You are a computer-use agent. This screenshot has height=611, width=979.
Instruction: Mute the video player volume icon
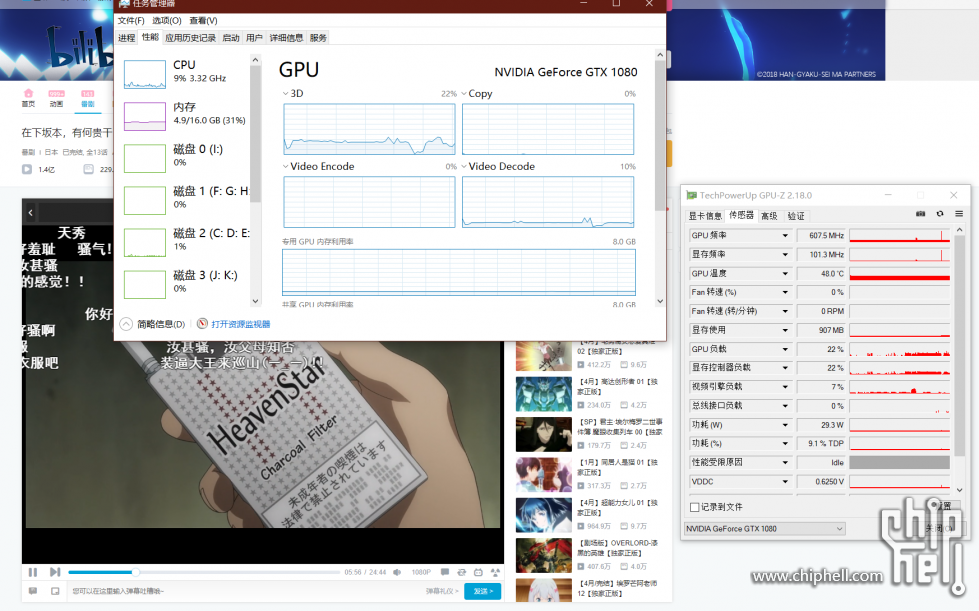coord(397,572)
